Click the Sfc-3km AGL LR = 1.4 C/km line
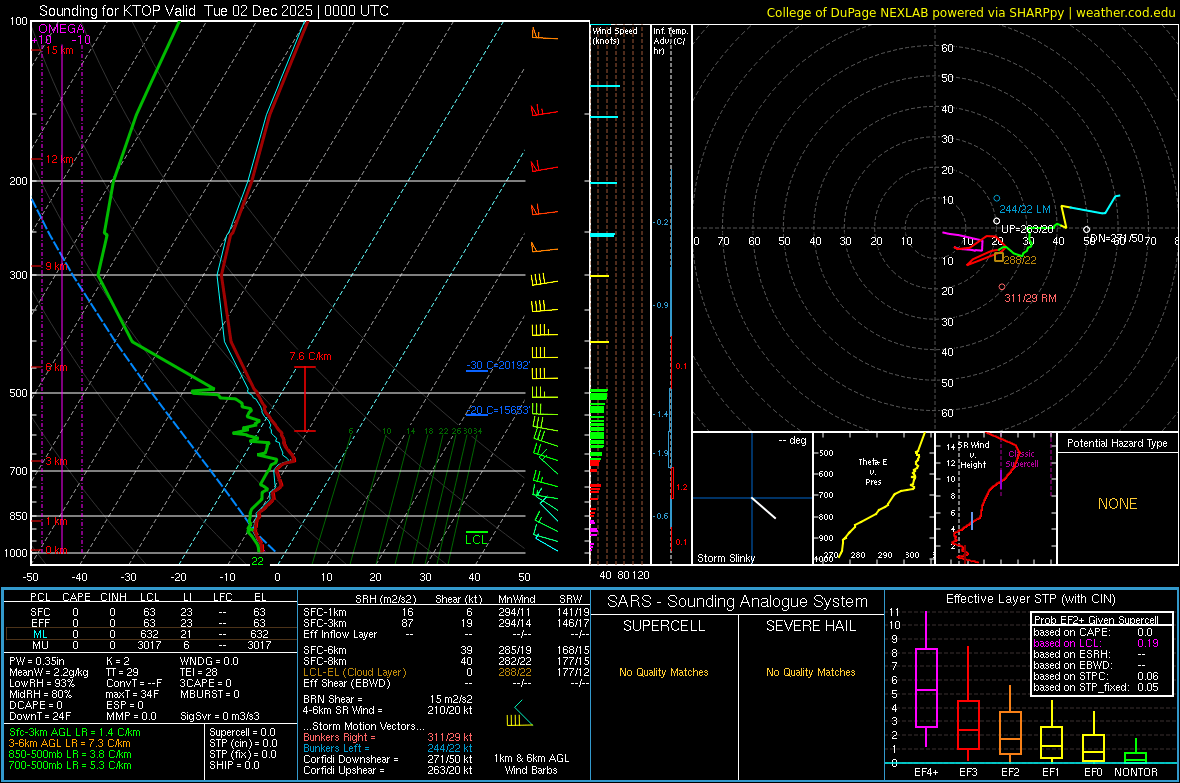The image size is (1180, 783). pyautogui.click(x=75, y=732)
